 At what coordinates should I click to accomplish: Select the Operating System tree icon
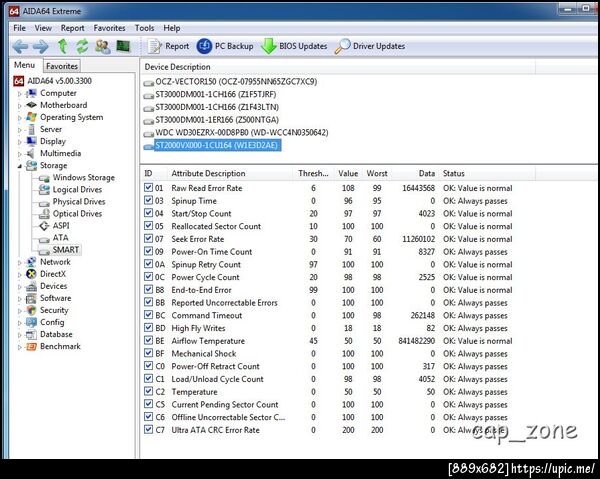(31, 117)
